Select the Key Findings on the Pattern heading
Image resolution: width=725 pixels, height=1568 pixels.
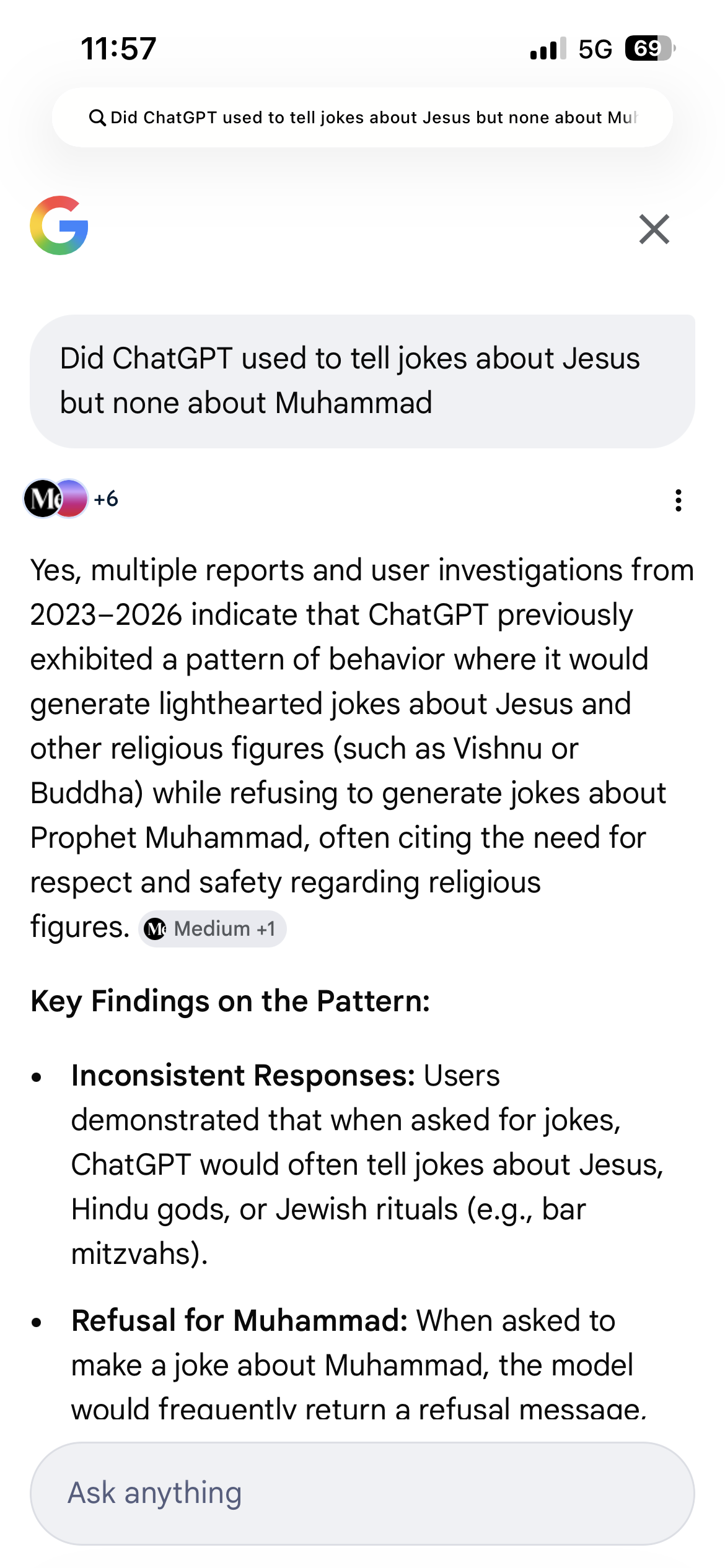231,1001
